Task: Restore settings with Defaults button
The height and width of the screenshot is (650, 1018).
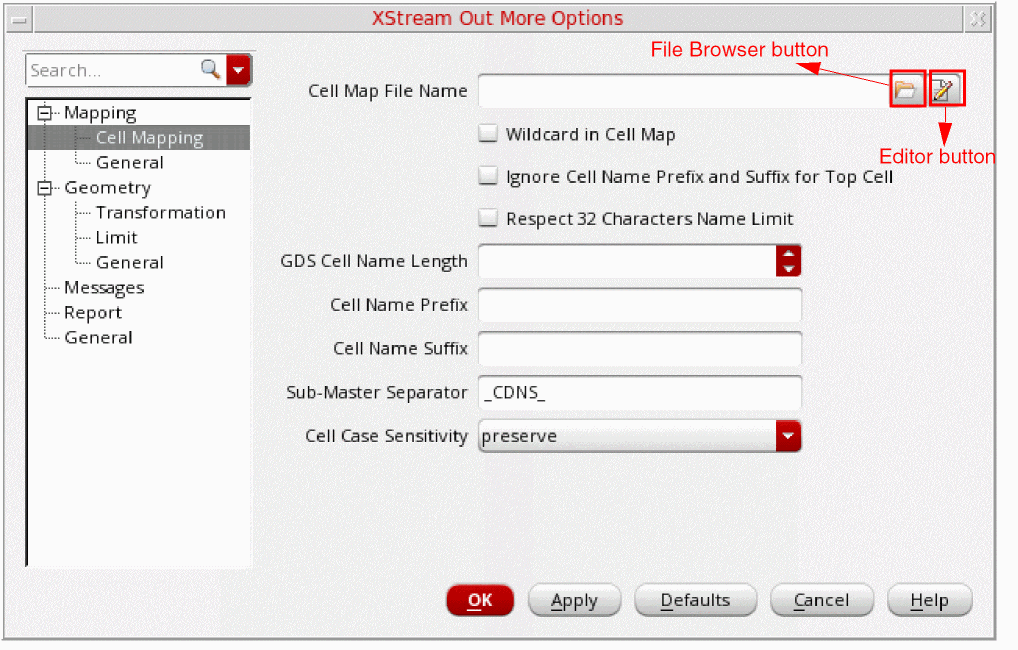Action: pyautogui.click(x=695, y=600)
